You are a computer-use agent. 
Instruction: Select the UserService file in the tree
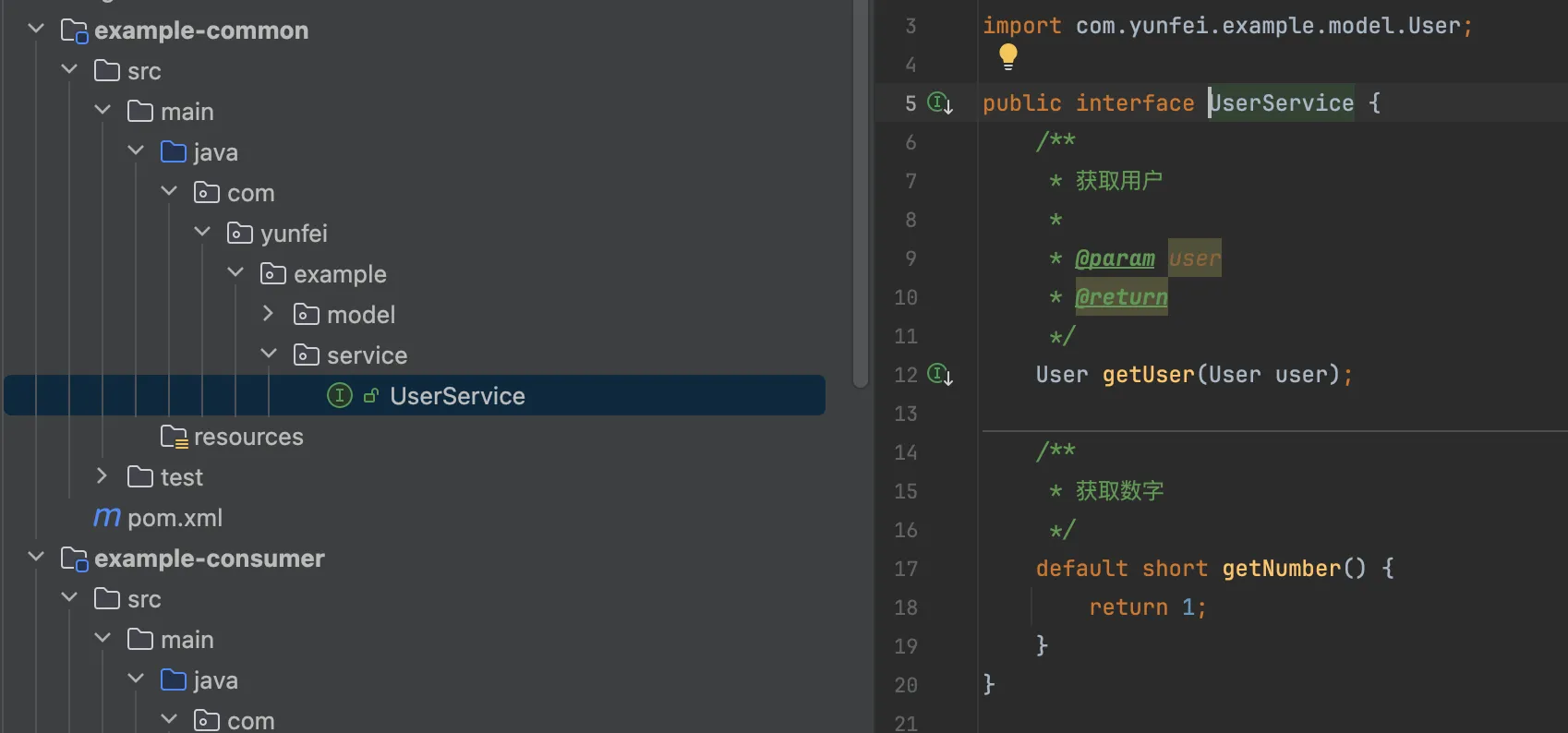[x=415, y=396]
